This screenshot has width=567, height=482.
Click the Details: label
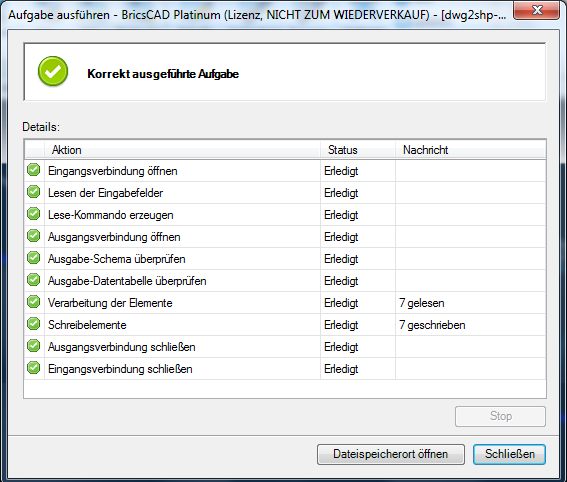[x=41, y=127]
